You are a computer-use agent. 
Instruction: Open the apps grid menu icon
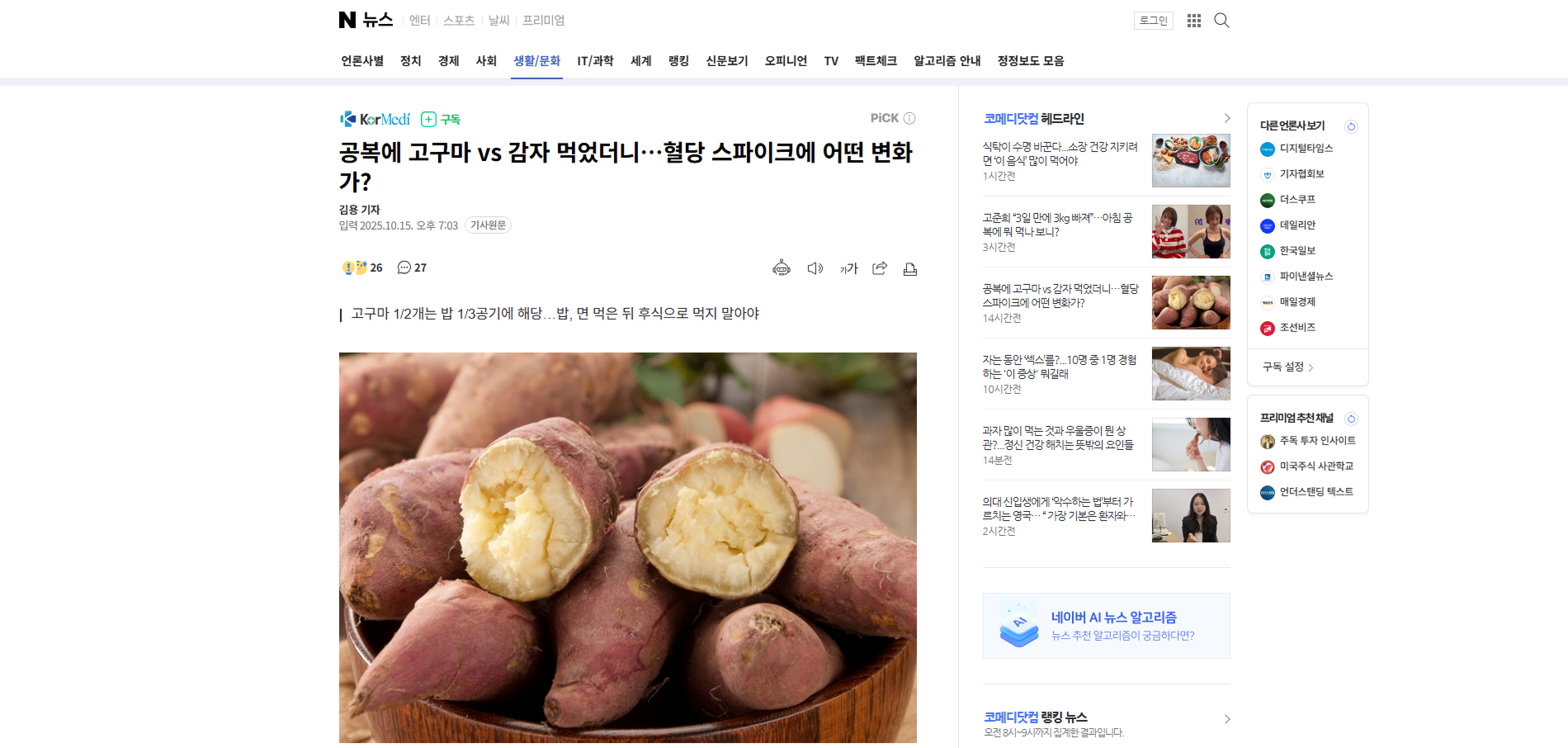(x=1193, y=21)
